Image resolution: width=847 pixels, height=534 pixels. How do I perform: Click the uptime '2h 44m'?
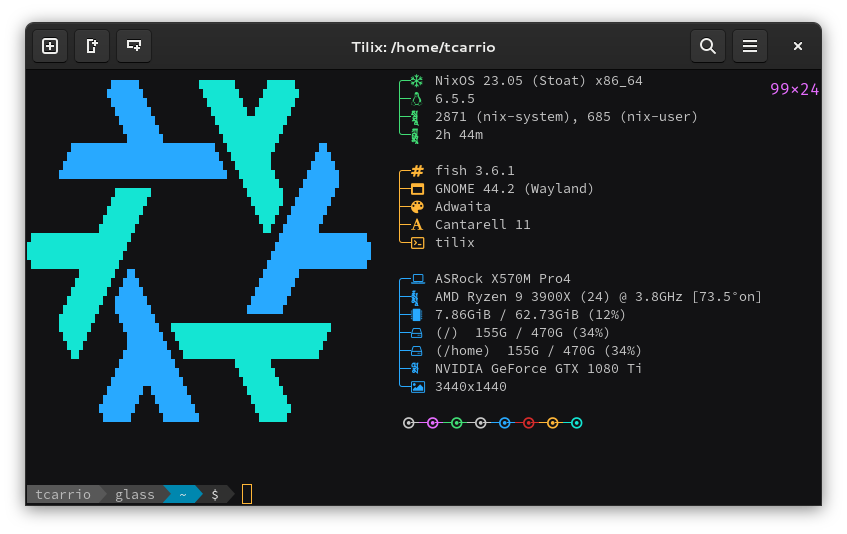tap(459, 135)
